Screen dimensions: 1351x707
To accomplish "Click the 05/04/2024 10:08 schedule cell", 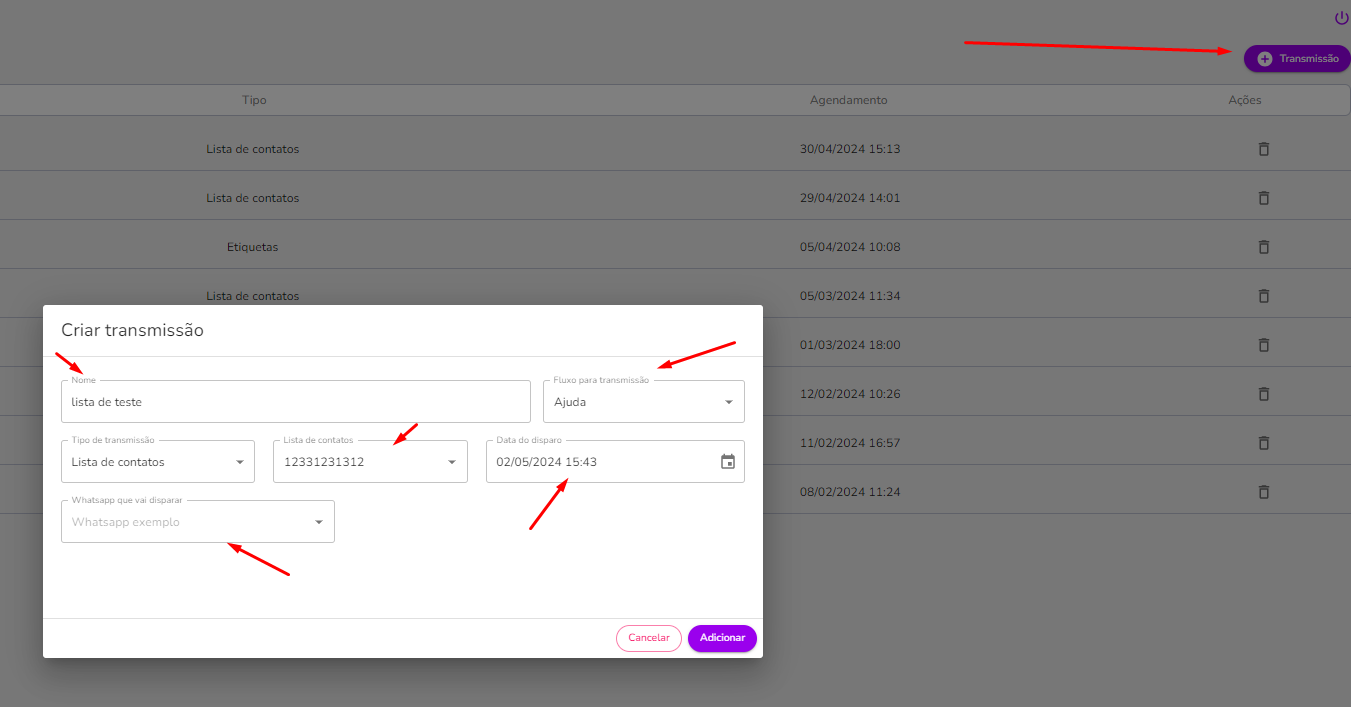I will (x=850, y=247).
